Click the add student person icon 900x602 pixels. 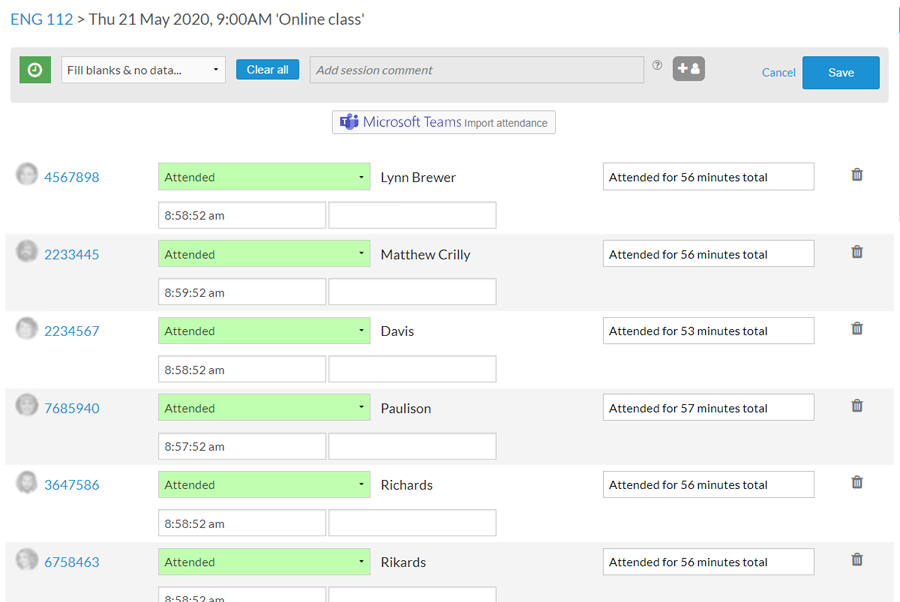click(x=688, y=69)
